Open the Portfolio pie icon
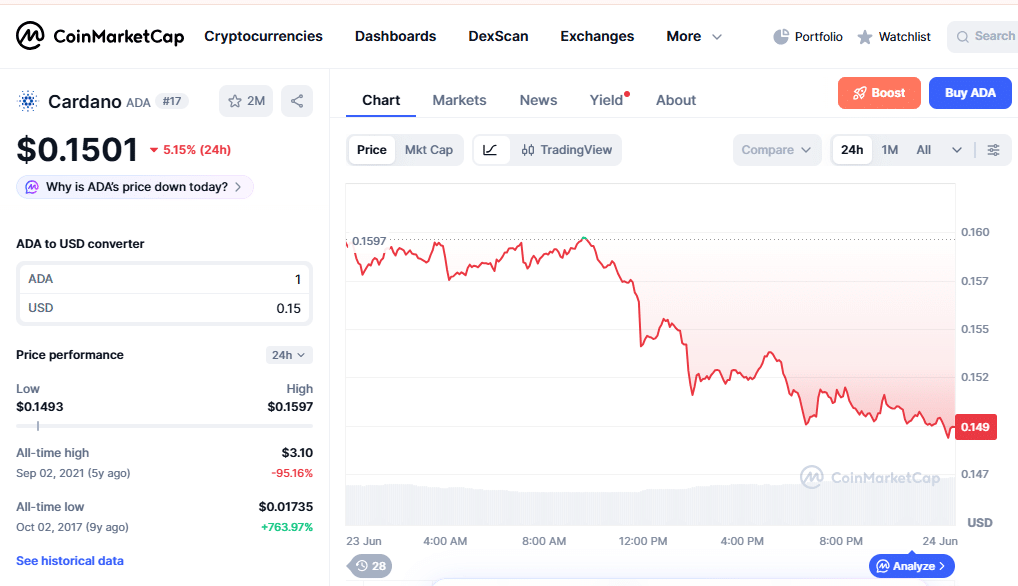 pos(781,37)
